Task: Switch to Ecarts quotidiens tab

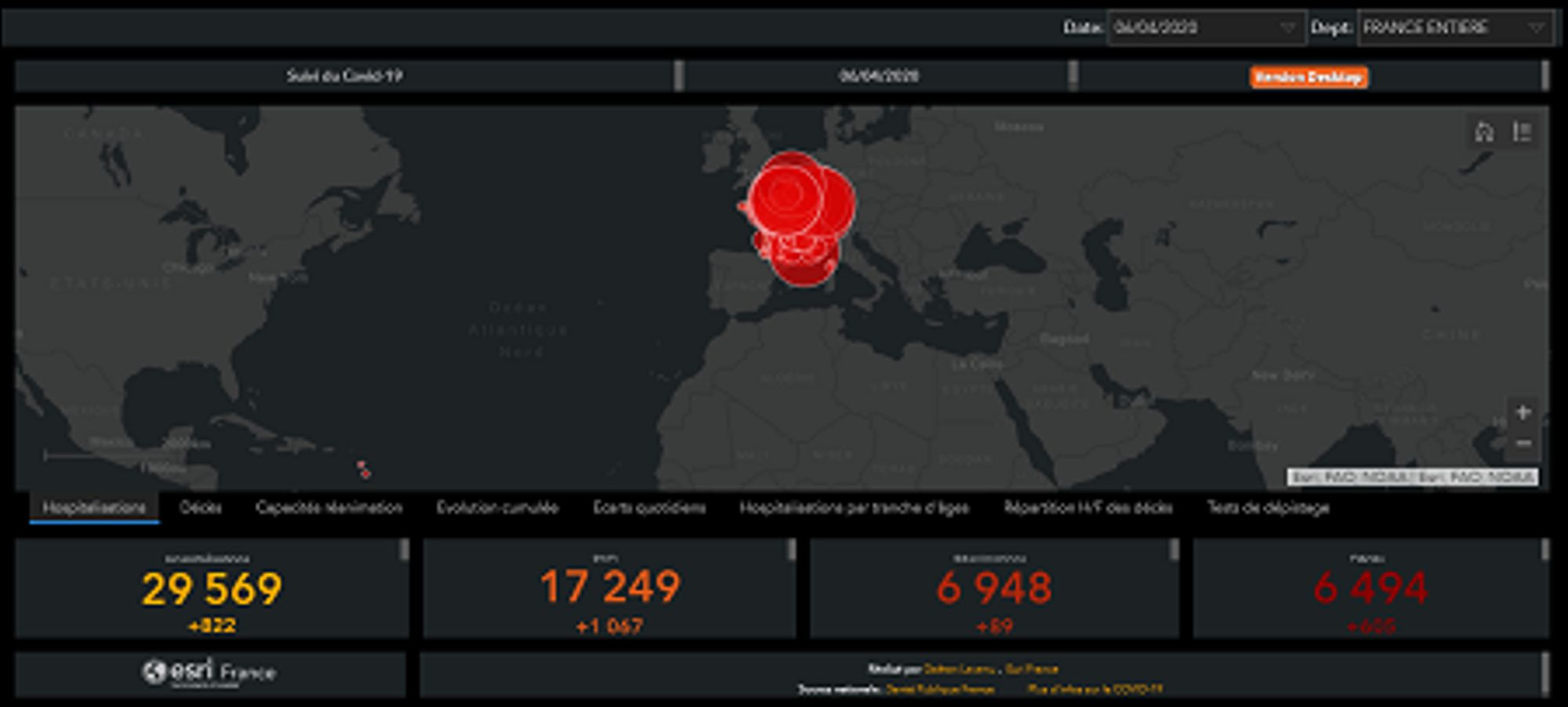Action: (648, 508)
